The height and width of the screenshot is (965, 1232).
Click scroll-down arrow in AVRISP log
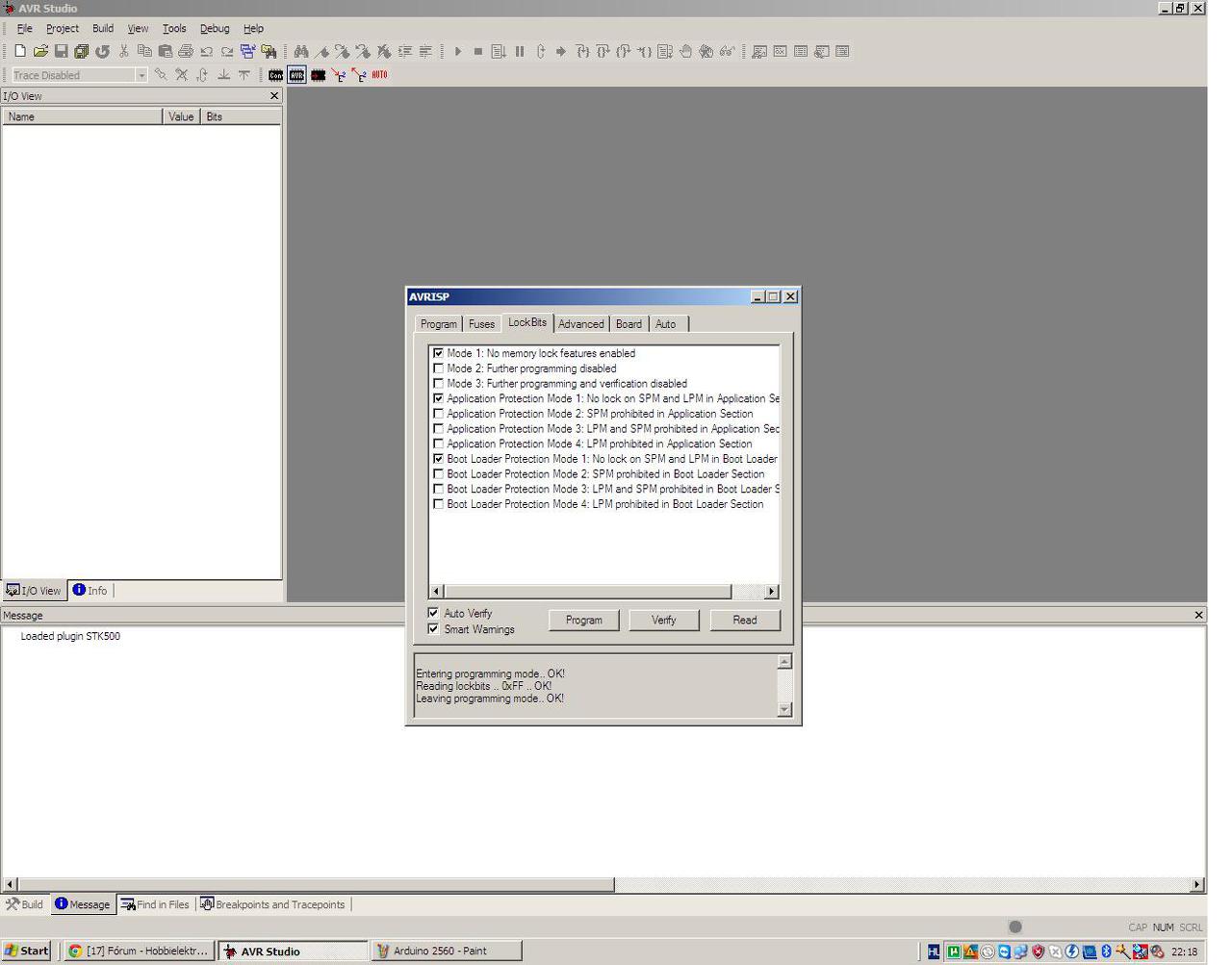click(784, 709)
